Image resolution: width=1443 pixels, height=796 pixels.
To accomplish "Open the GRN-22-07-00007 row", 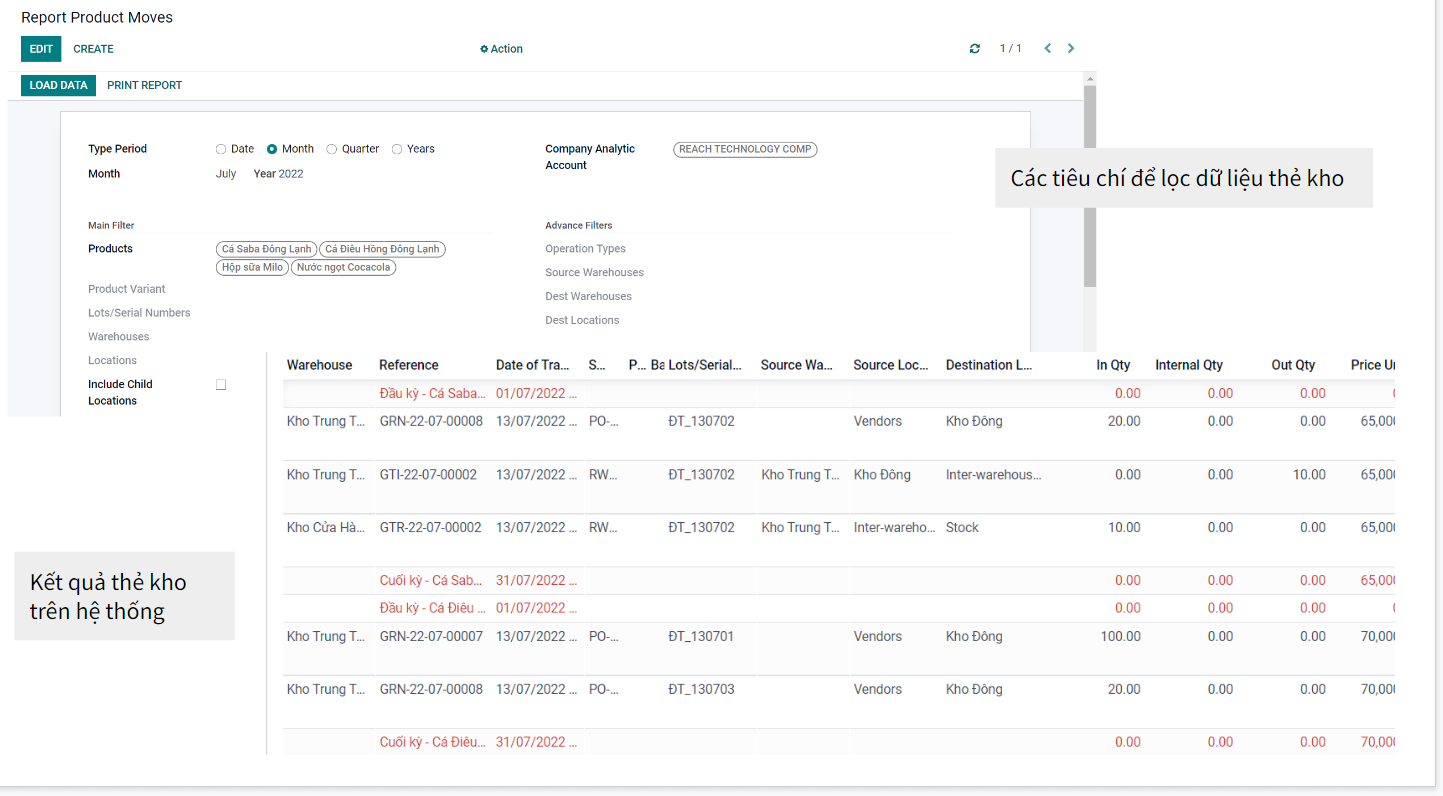I will 431,637.
